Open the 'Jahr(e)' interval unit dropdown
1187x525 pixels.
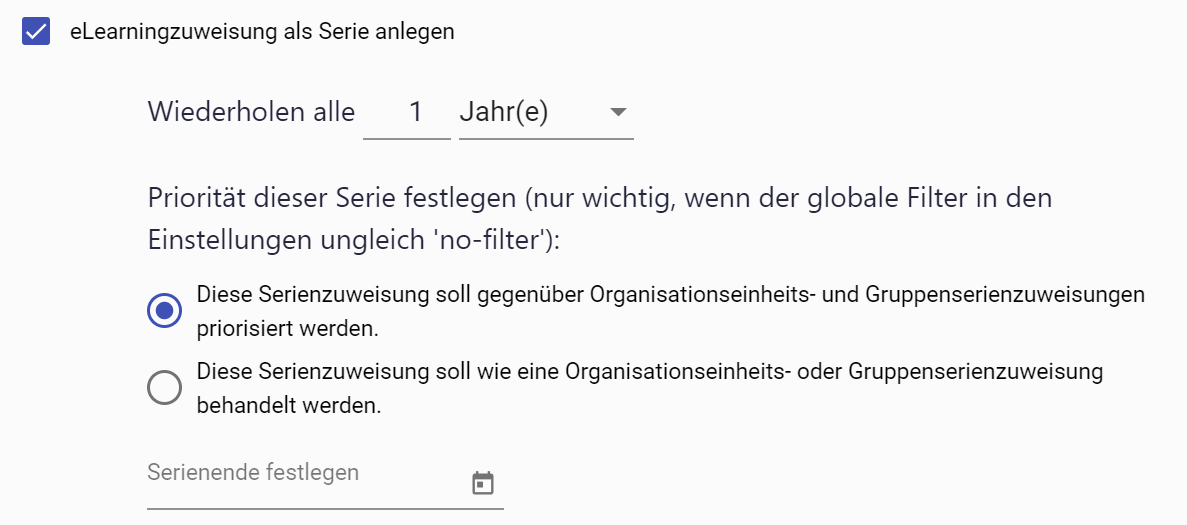(530, 112)
